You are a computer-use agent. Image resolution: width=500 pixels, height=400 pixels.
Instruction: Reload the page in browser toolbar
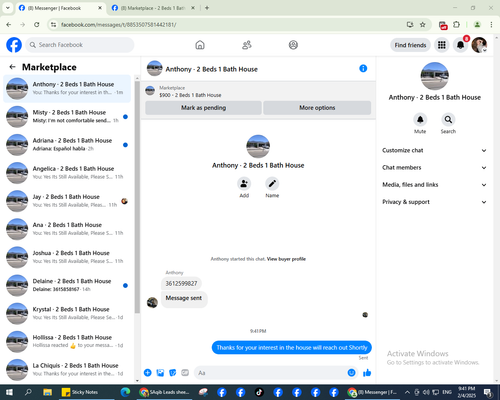coord(37,25)
